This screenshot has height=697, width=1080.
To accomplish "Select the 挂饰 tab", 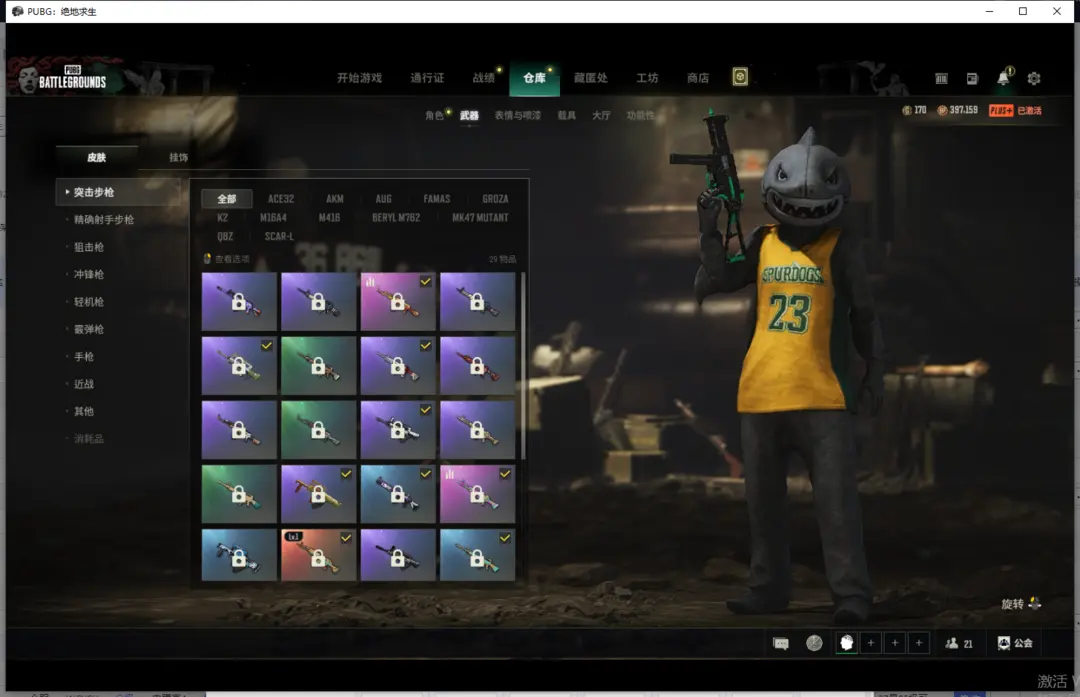I will (x=178, y=157).
